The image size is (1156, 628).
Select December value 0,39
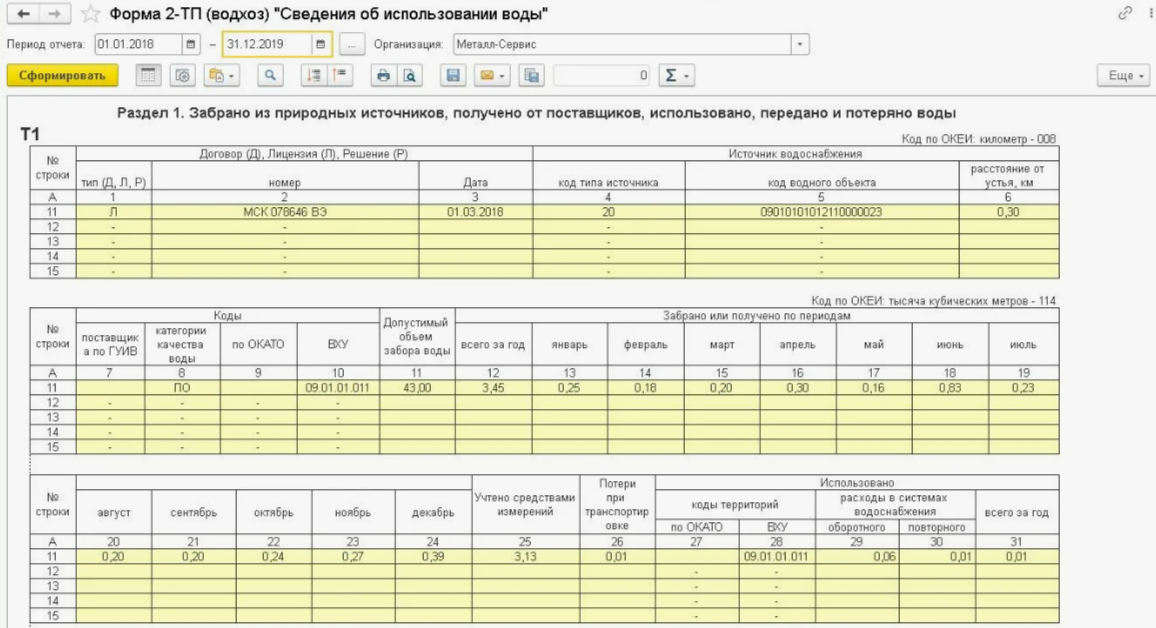click(433, 557)
